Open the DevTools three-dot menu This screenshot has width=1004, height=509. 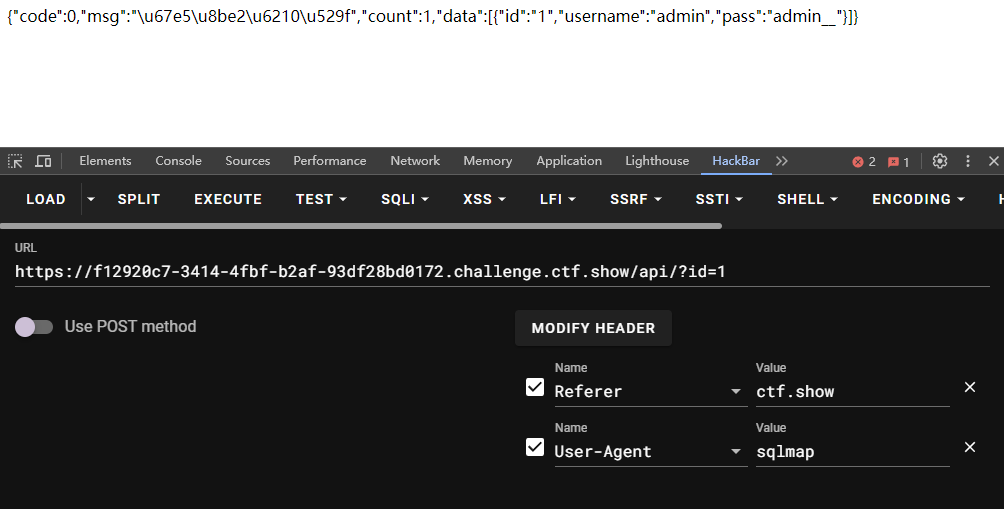(x=968, y=161)
